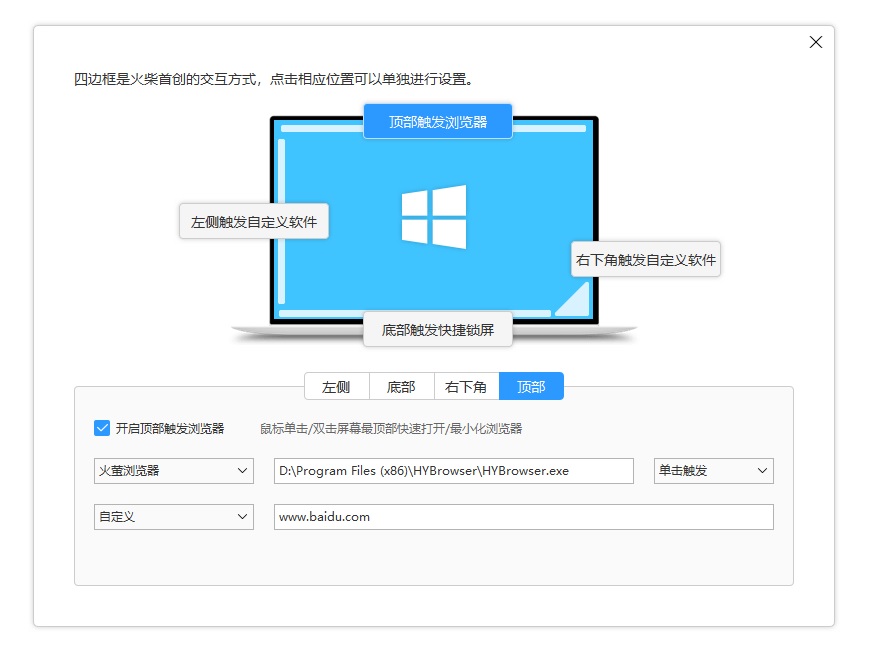Click the 右下角触发自定义软件 label
Screen dimensions: 869x656
click(x=645, y=259)
